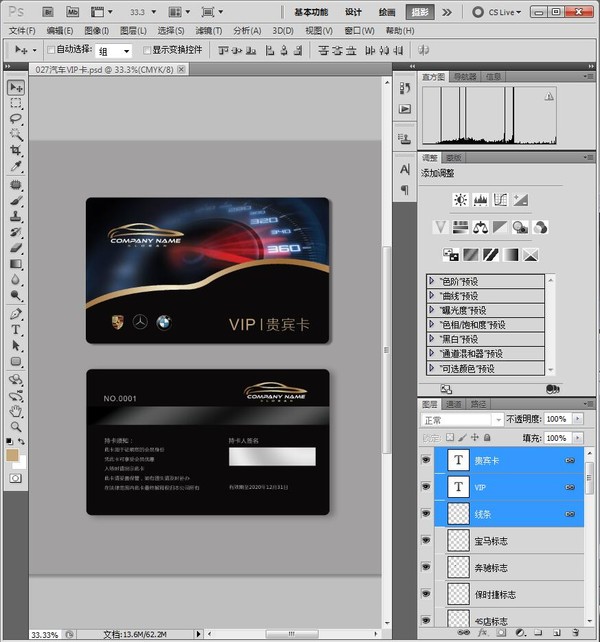This screenshot has height=642, width=600.
Task: Expand the "曲线"预设 list
Action: coord(431,295)
